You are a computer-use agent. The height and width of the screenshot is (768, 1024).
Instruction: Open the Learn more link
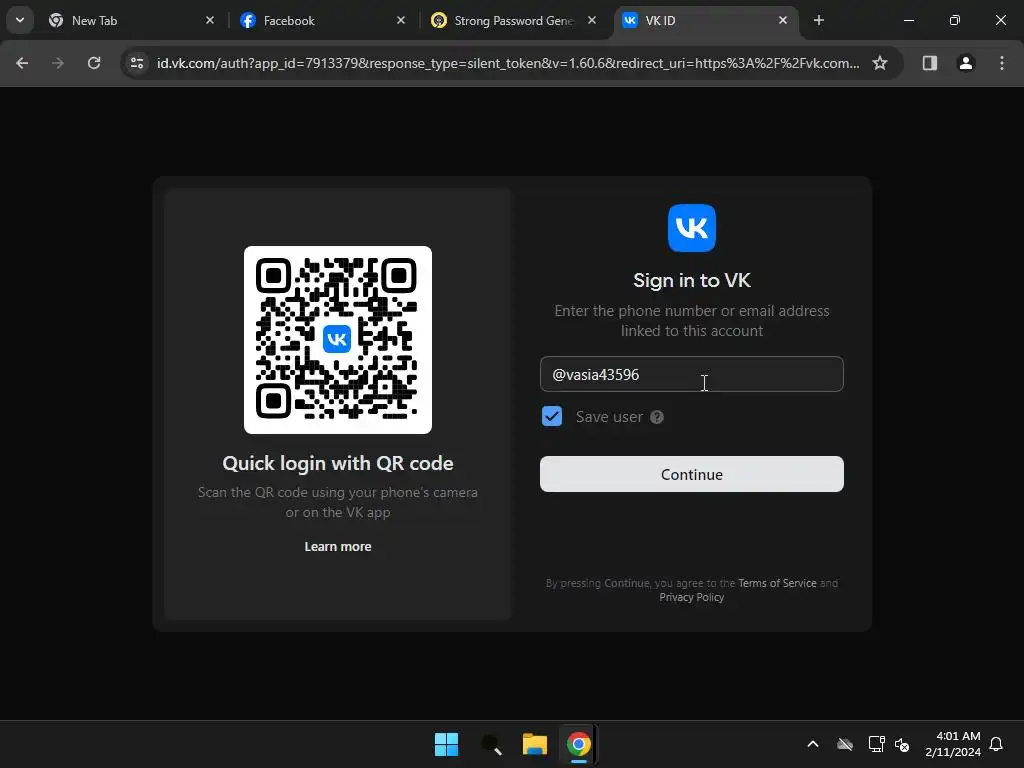[338, 547]
